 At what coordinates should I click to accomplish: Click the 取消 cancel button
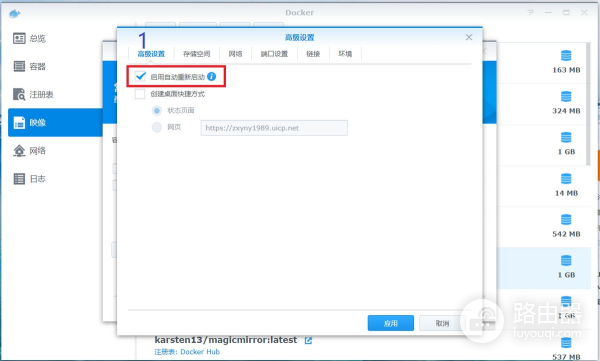[x=442, y=323]
